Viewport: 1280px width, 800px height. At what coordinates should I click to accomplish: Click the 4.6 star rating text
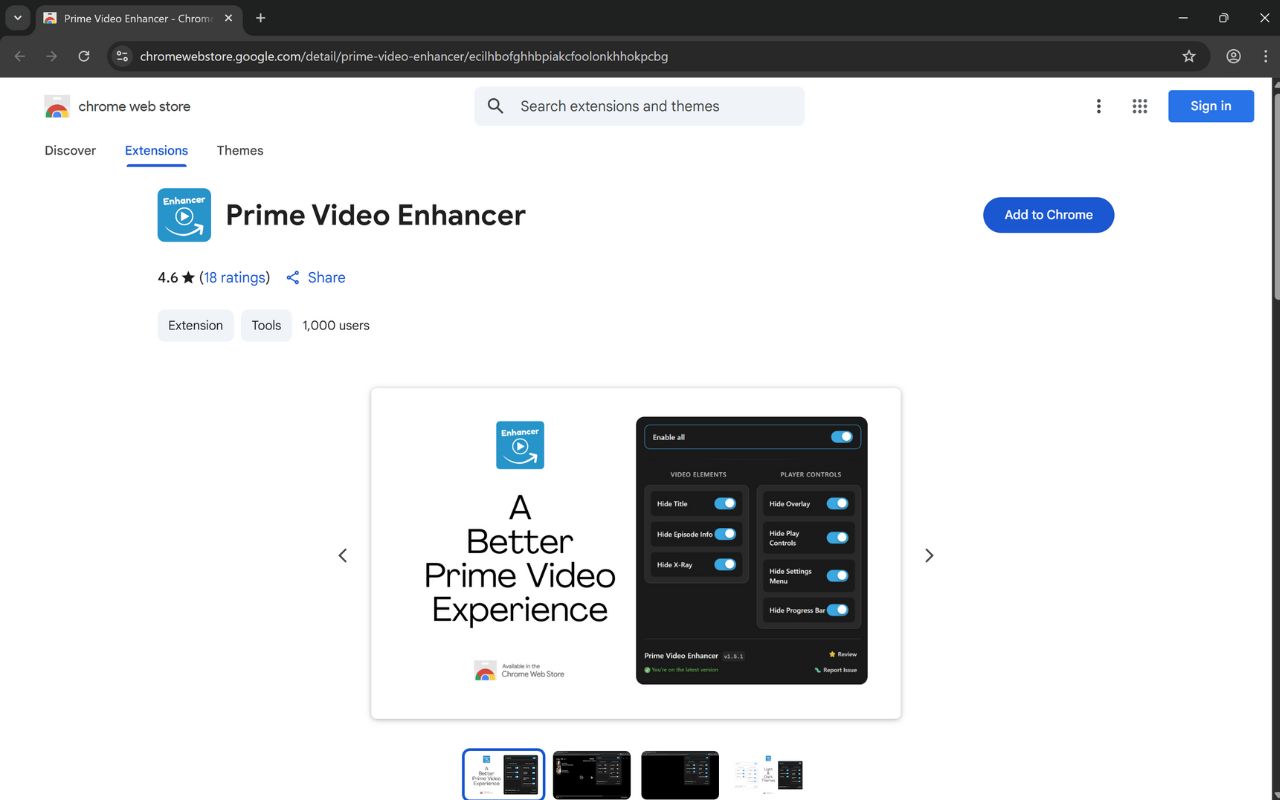pos(176,278)
